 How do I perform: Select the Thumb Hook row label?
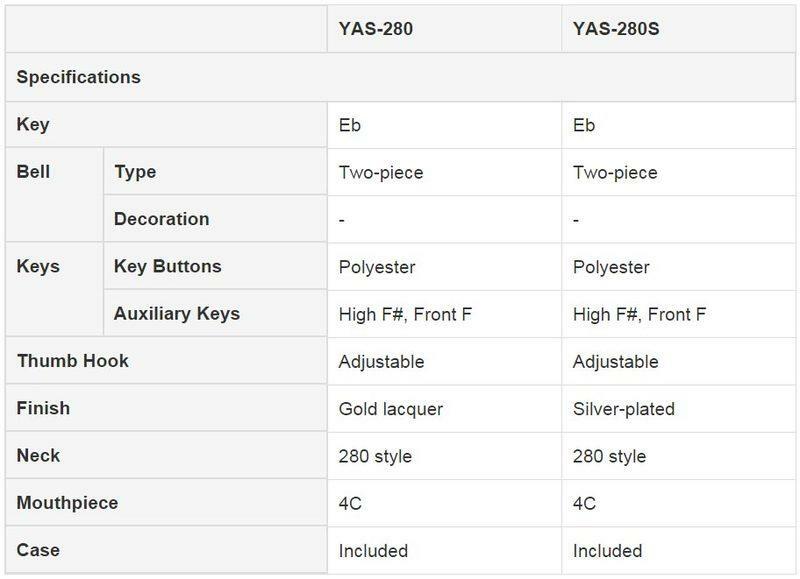coord(73,361)
